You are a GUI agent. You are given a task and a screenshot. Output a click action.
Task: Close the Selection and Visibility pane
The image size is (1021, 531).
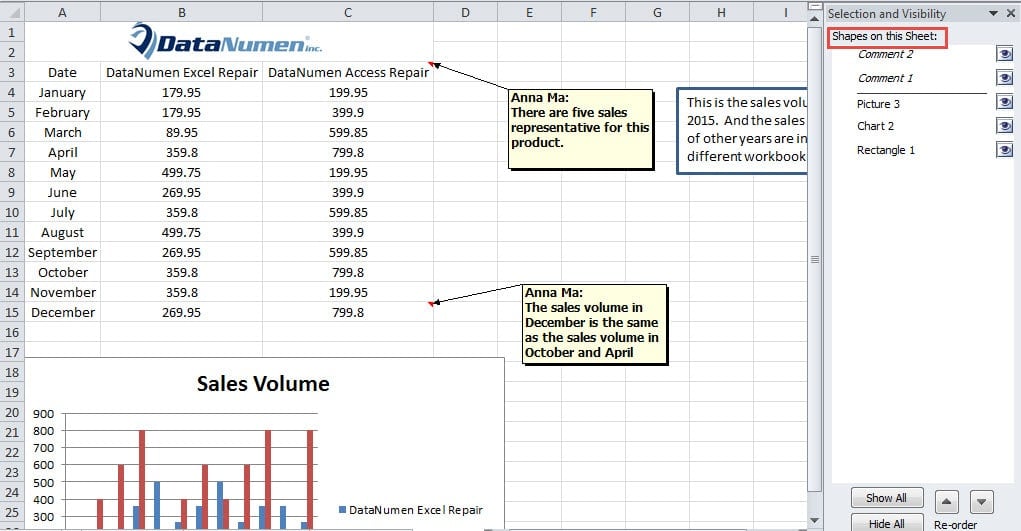pos(1011,13)
